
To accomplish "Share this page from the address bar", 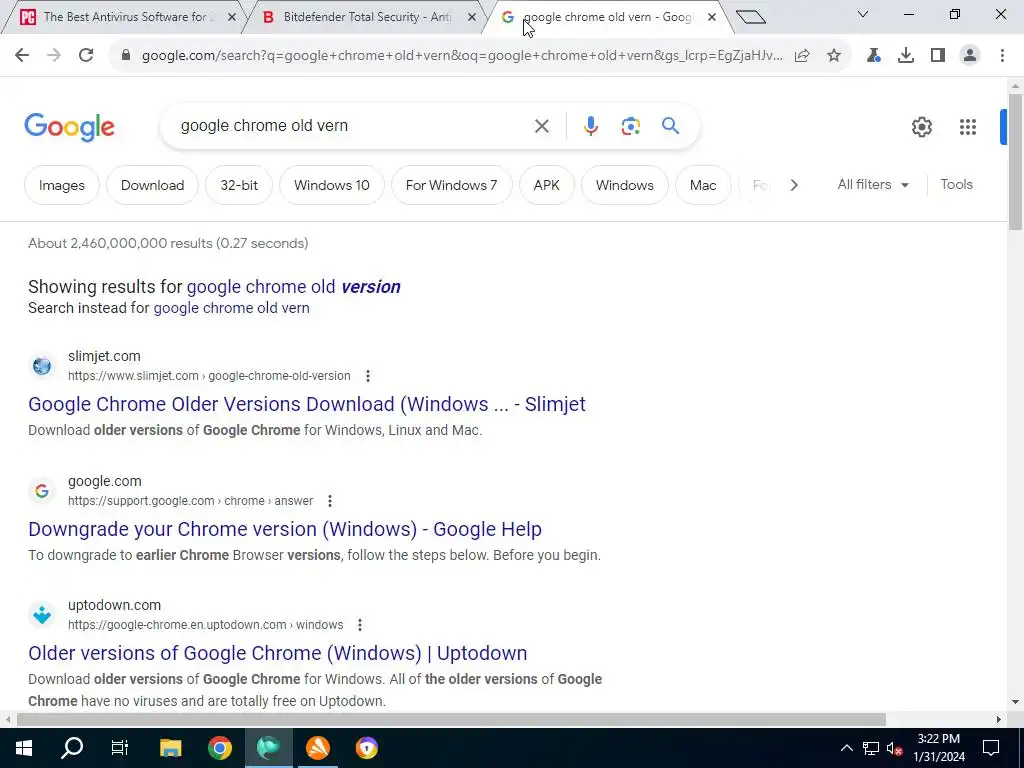I will [x=802, y=56].
